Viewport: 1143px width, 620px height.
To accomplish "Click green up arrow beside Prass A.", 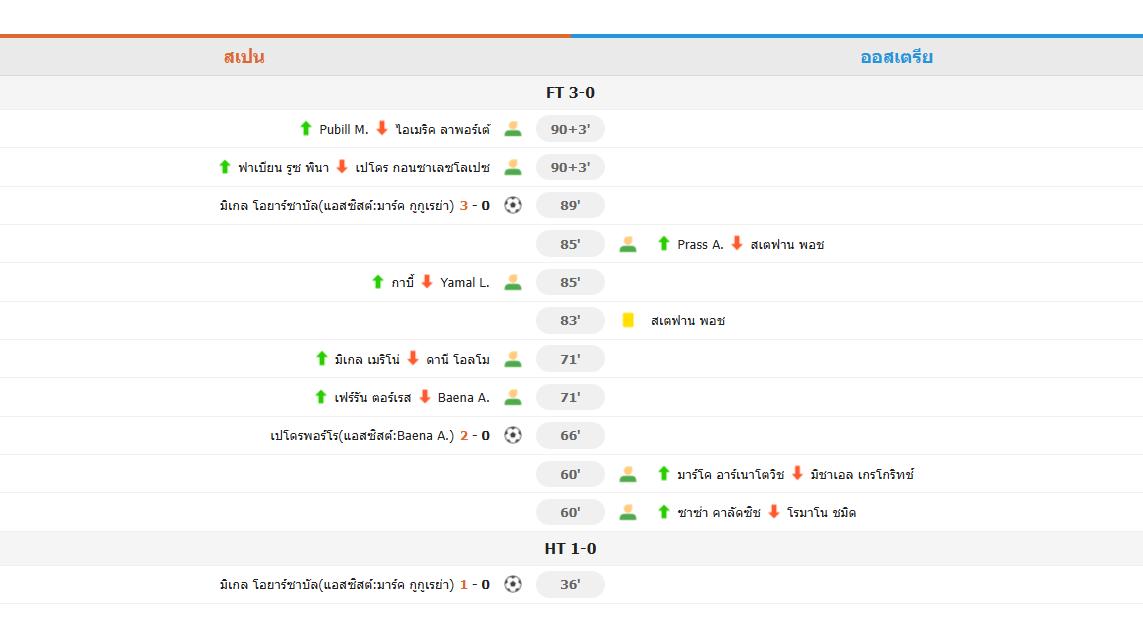I will pos(663,243).
